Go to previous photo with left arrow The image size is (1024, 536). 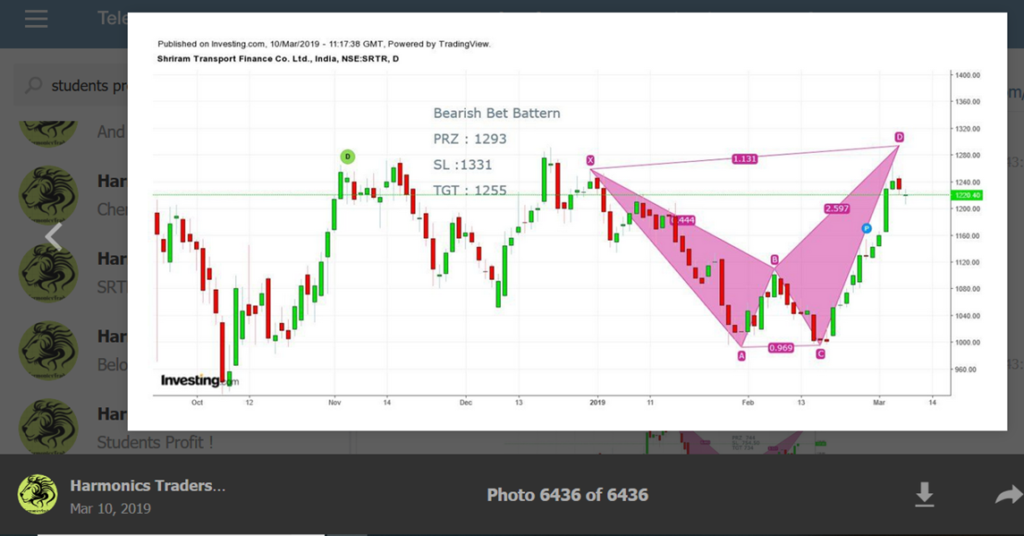coord(54,236)
